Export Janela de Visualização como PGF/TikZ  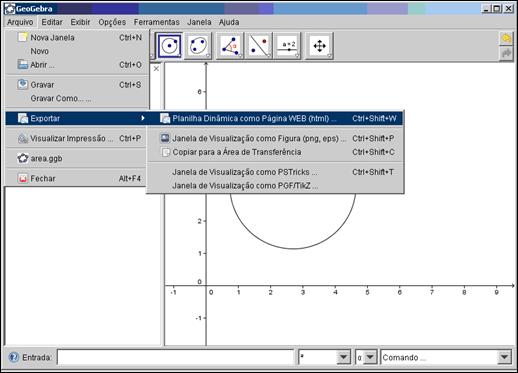point(275,186)
